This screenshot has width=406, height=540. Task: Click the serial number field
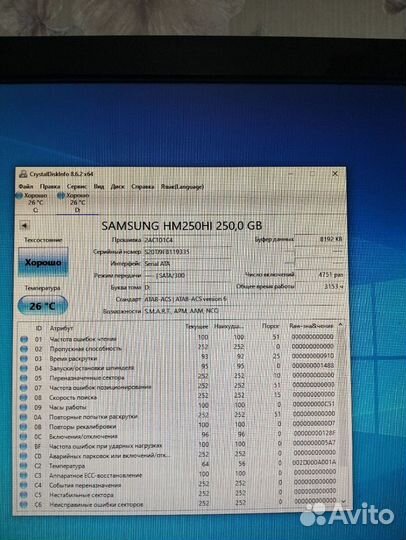[x=187, y=252]
